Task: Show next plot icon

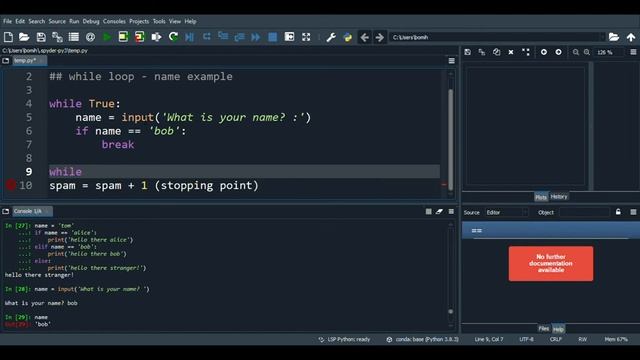Action: [558, 52]
